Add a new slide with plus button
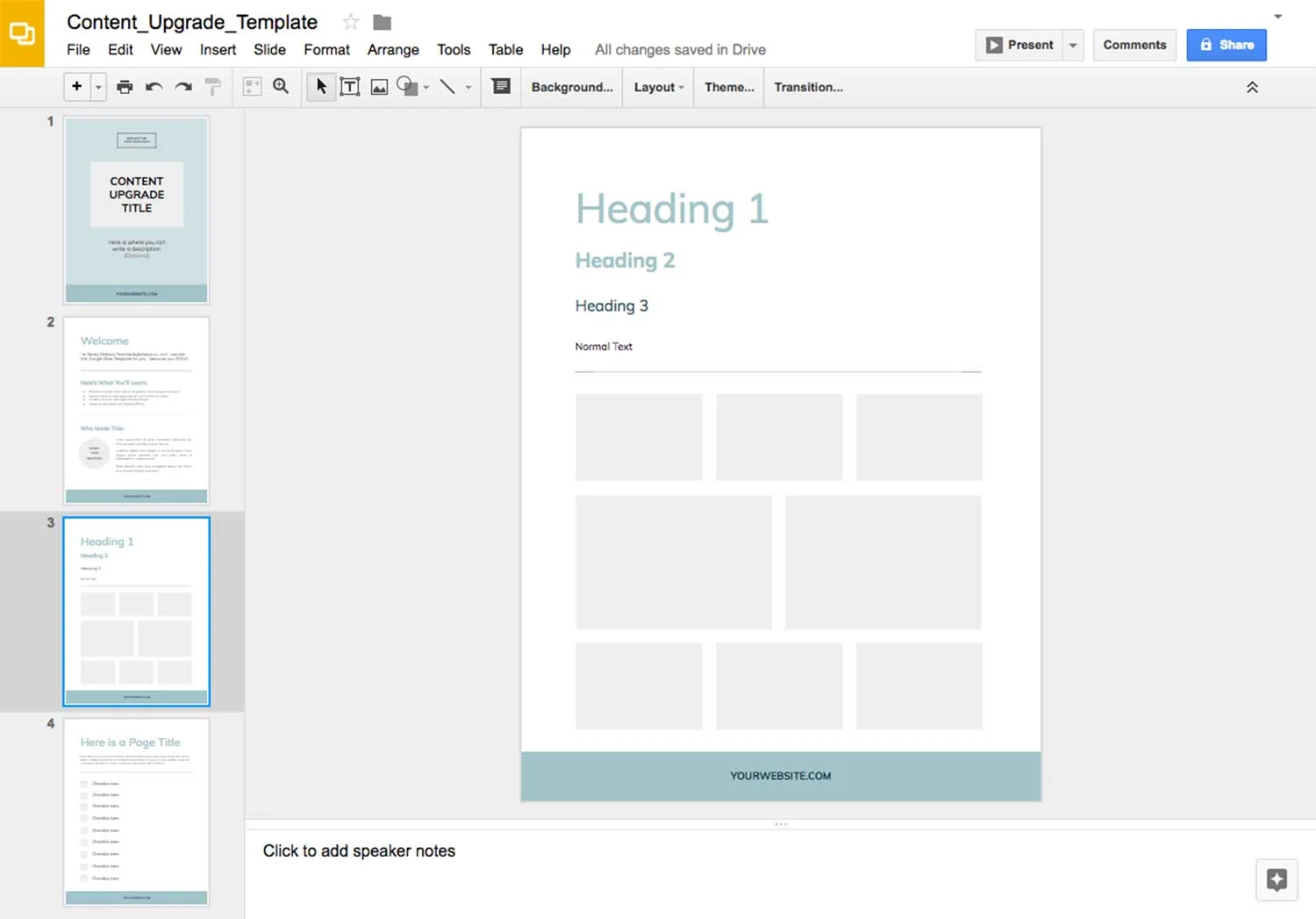The image size is (1316, 919). coord(77,86)
